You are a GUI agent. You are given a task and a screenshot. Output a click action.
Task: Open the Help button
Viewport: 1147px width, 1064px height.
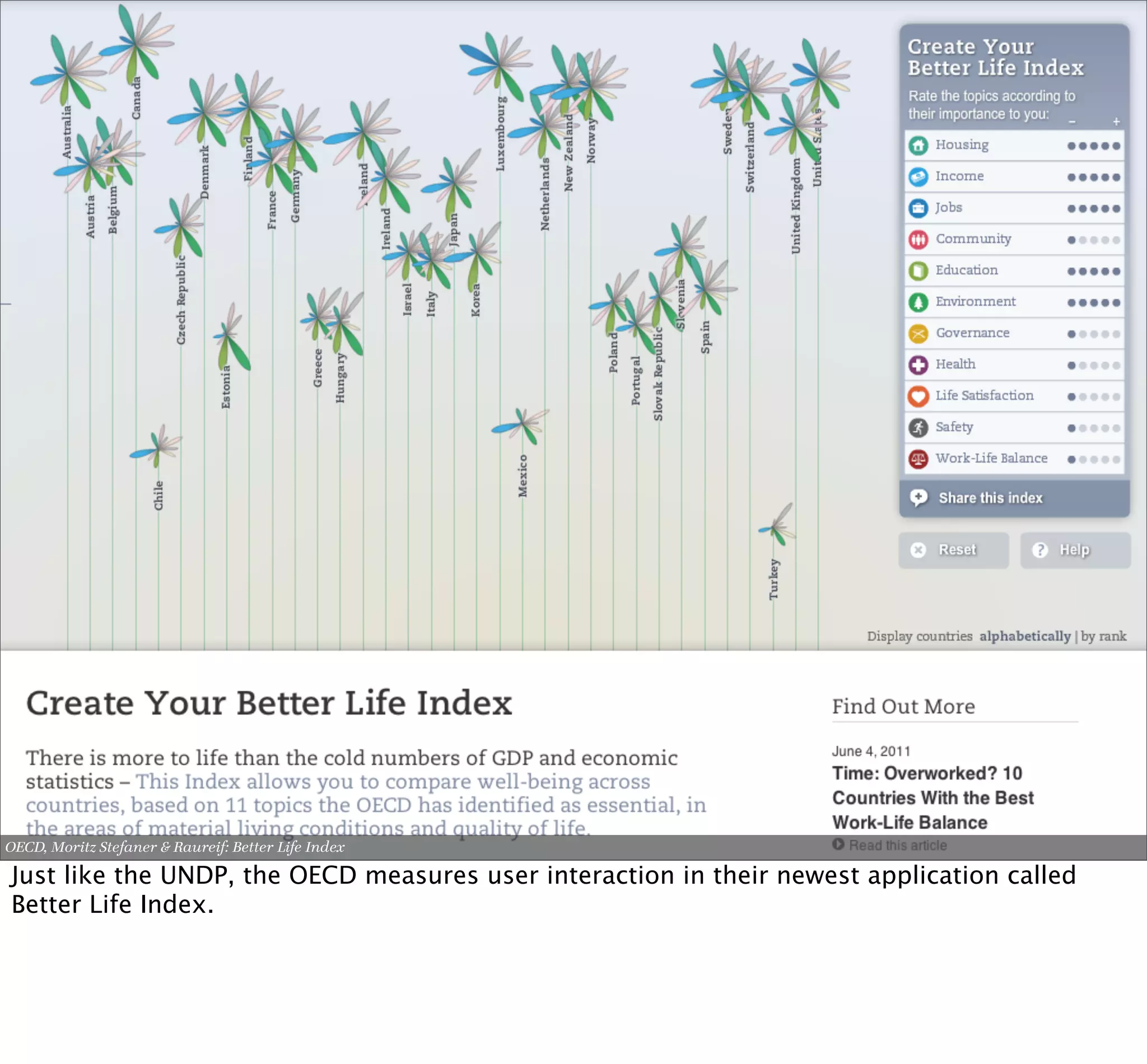tap(1076, 550)
